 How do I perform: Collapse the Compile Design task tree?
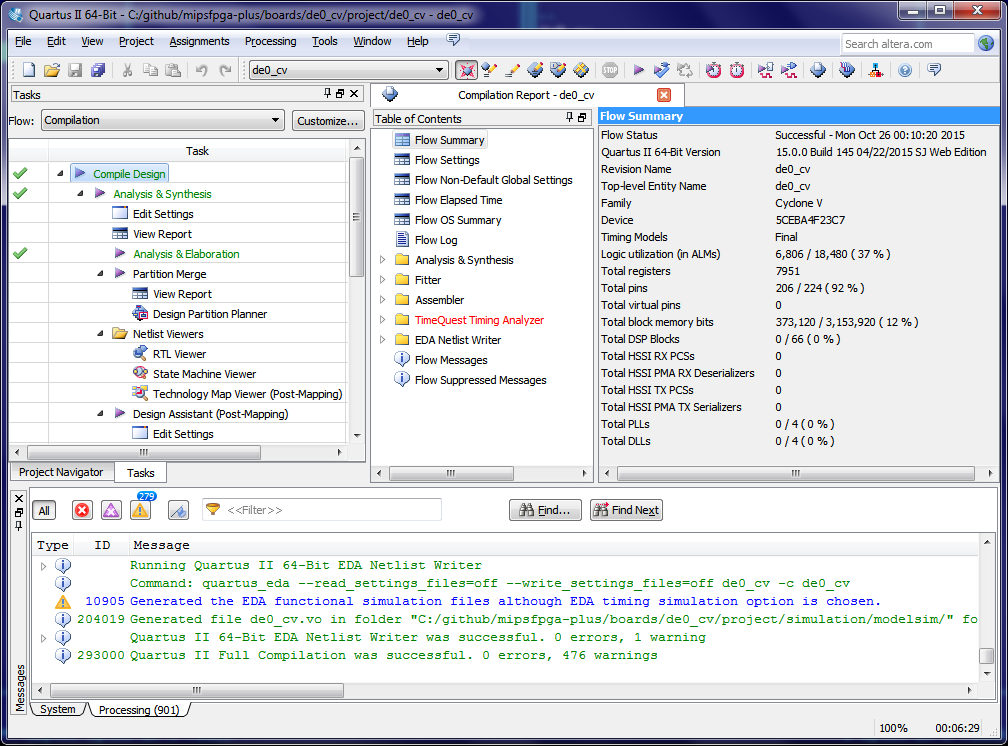[x=60, y=174]
